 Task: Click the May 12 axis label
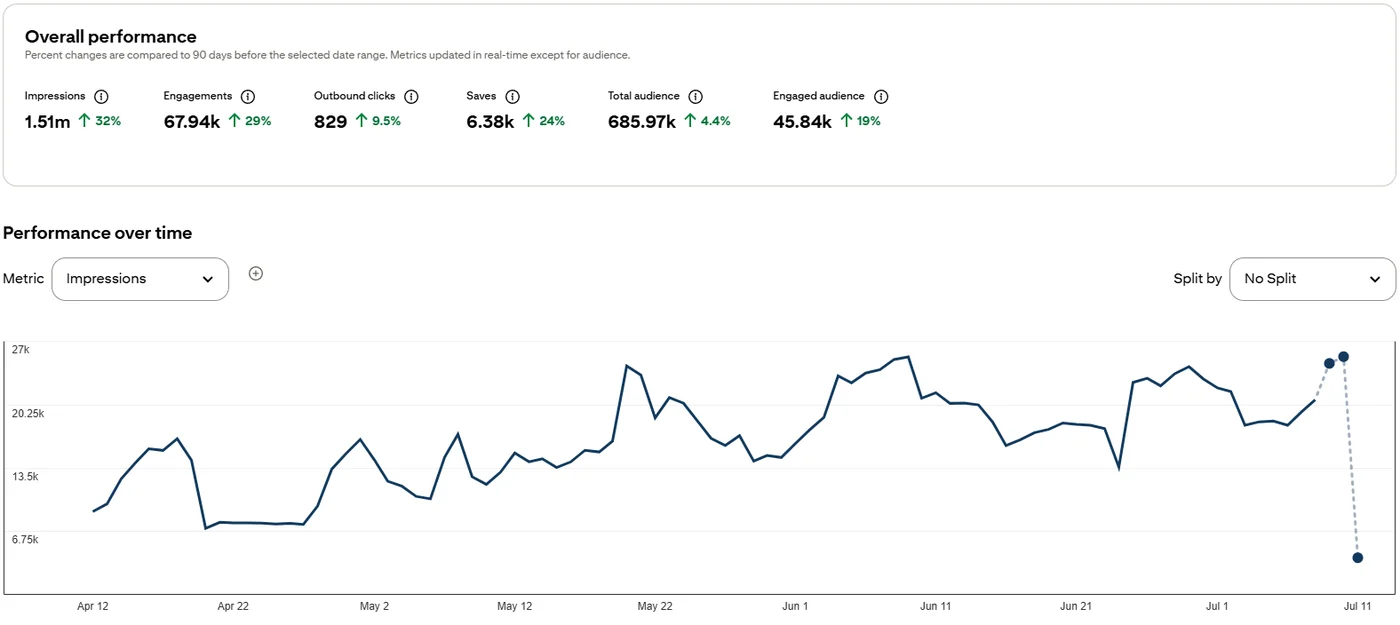514,606
